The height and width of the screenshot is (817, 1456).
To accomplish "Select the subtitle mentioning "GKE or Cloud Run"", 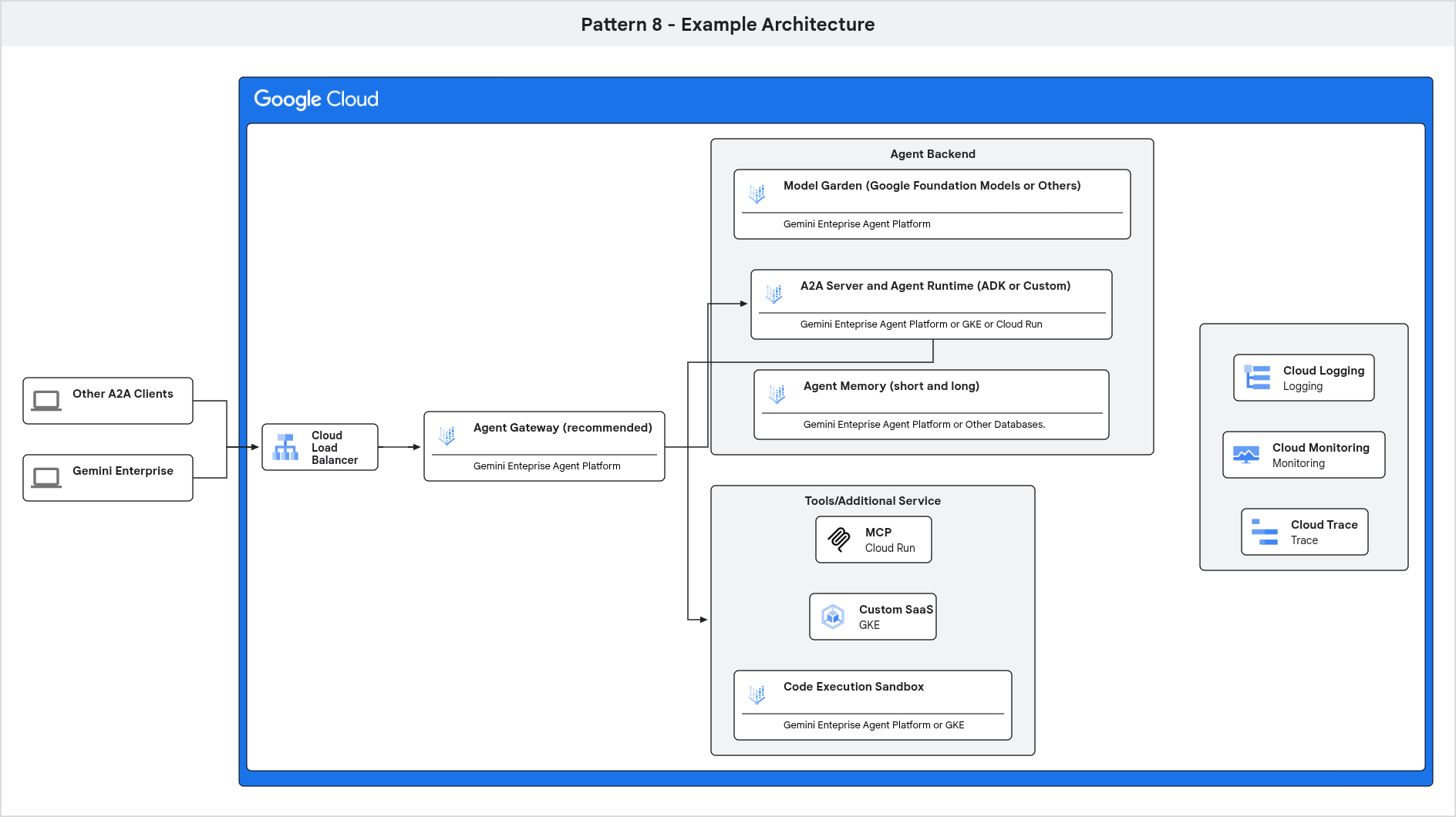I will click(922, 324).
